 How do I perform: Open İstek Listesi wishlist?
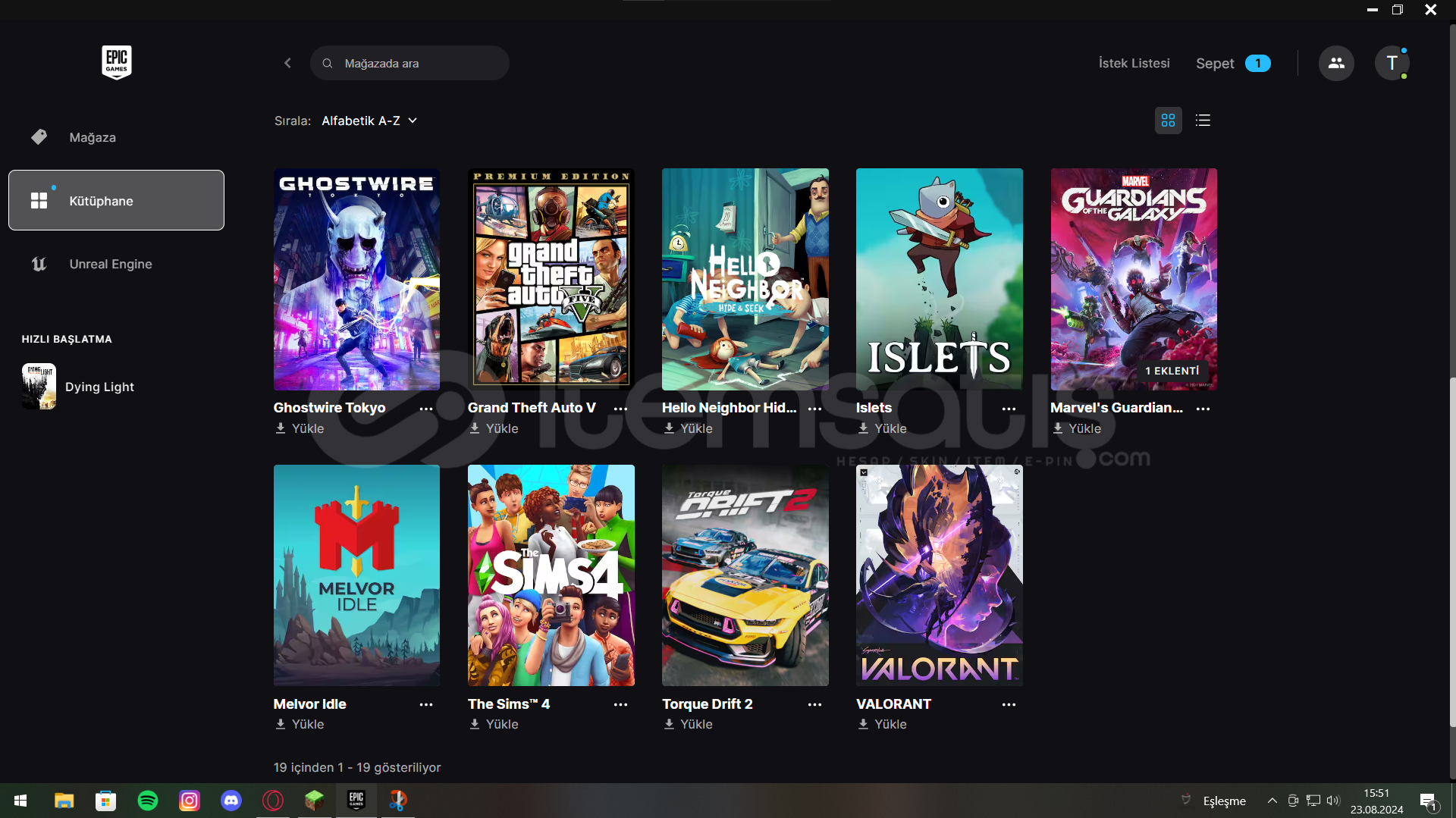(1134, 63)
